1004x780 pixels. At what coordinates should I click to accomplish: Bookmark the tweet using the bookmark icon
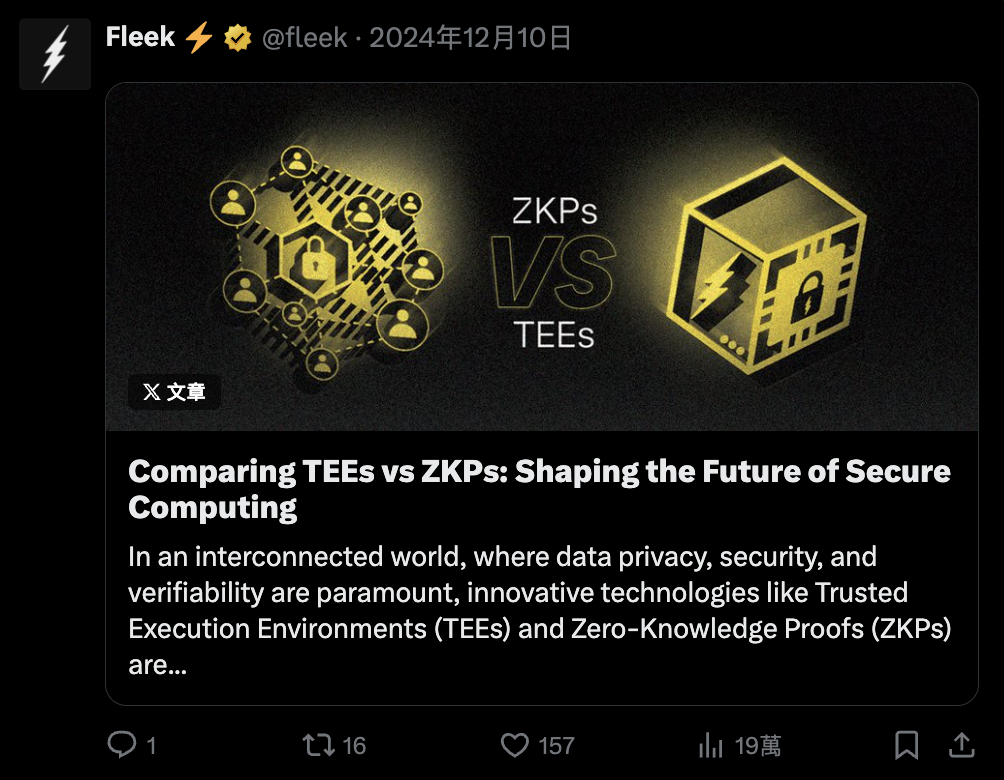tap(907, 745)
